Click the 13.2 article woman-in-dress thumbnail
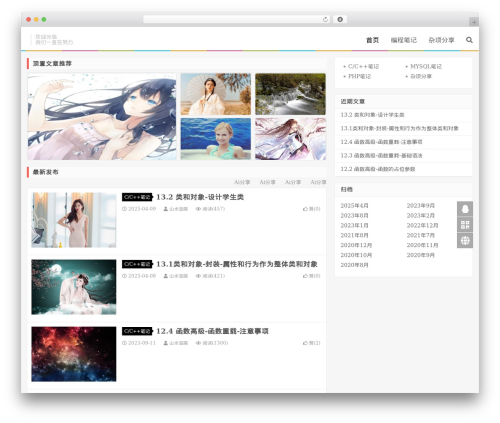Image resolution: width=500 pixels, height=423 pixels. coord(74,220)
